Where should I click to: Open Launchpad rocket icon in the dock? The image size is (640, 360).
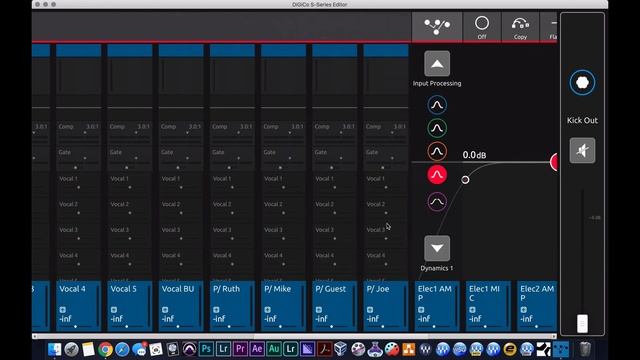click(71, 349)
